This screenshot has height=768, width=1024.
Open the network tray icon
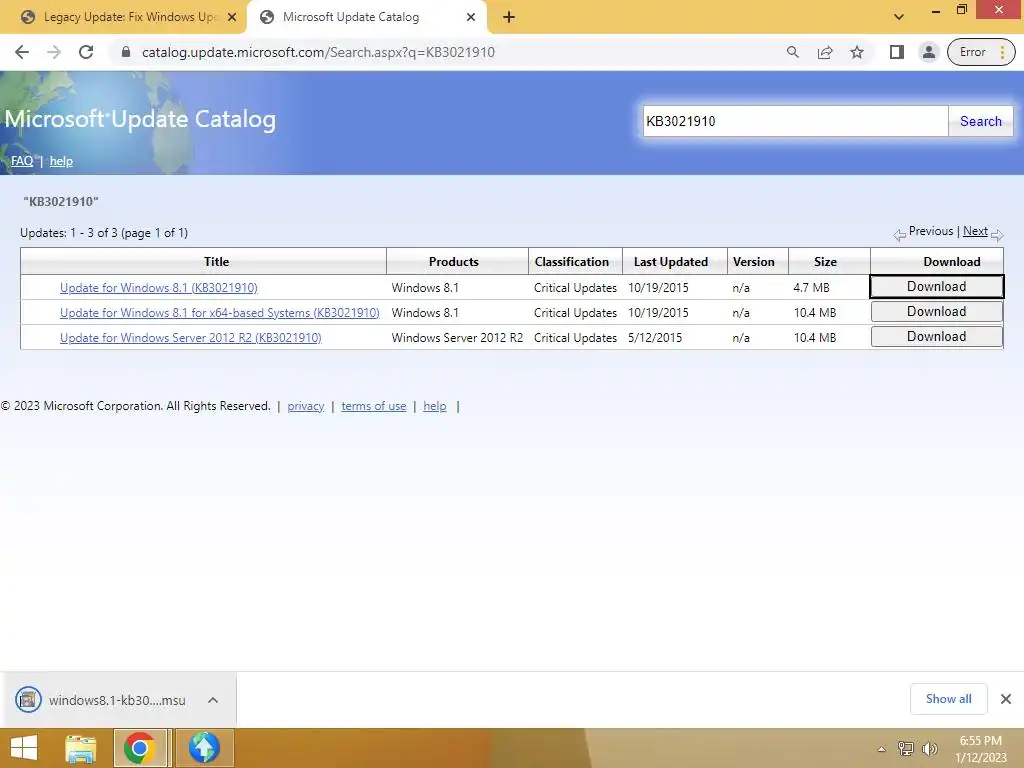pos(905,749)
